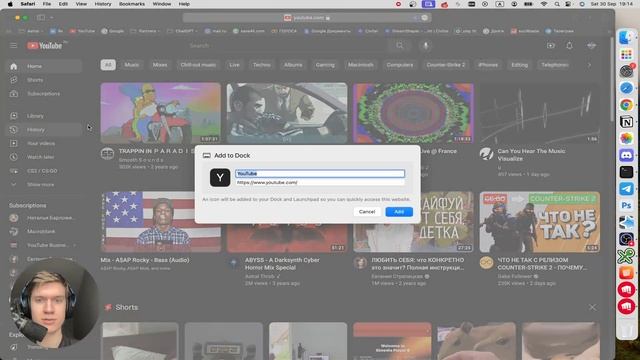Open the Counter-Strike 2 release video thumbnail
Viewport: 640px width, 360px height.
tap(540, 222)
